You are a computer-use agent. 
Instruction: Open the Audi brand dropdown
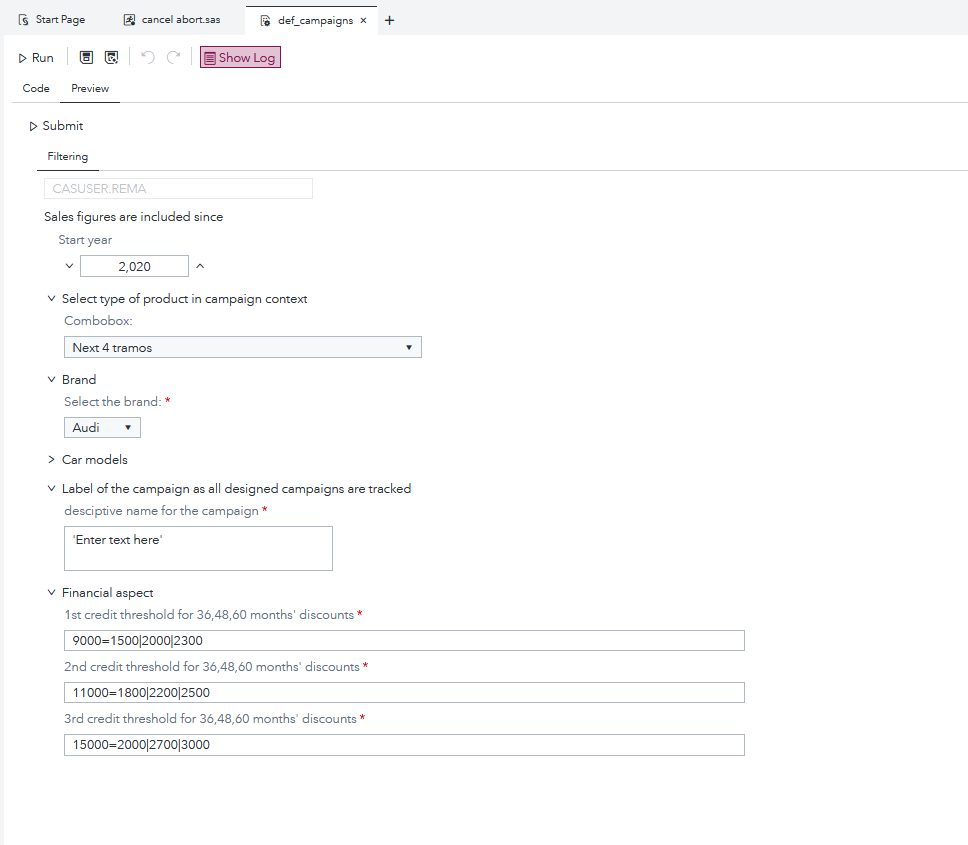click(102, 427)
